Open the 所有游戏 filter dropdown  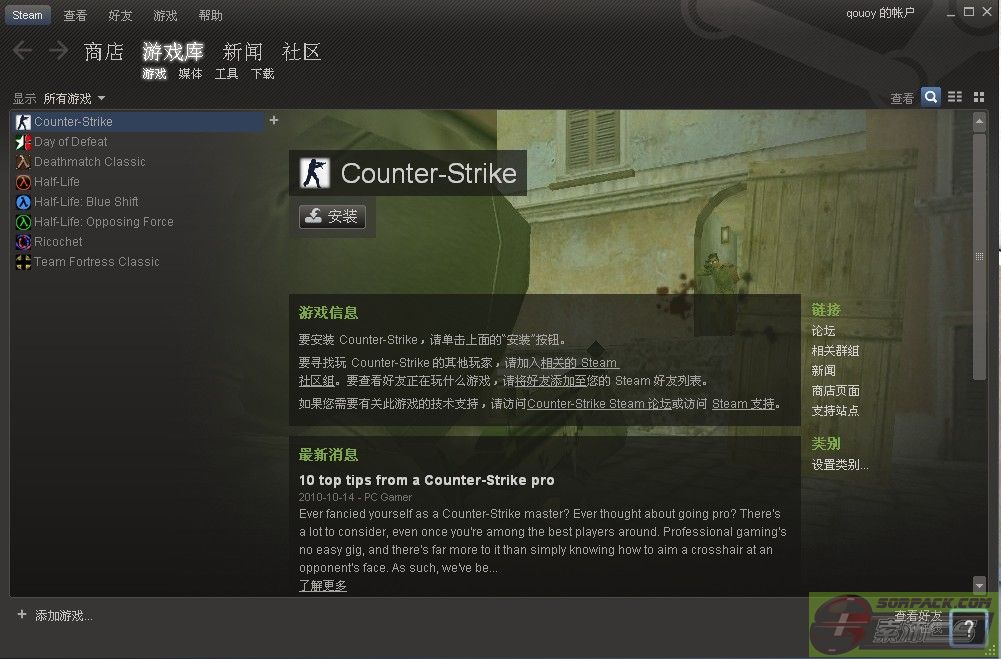73,98
